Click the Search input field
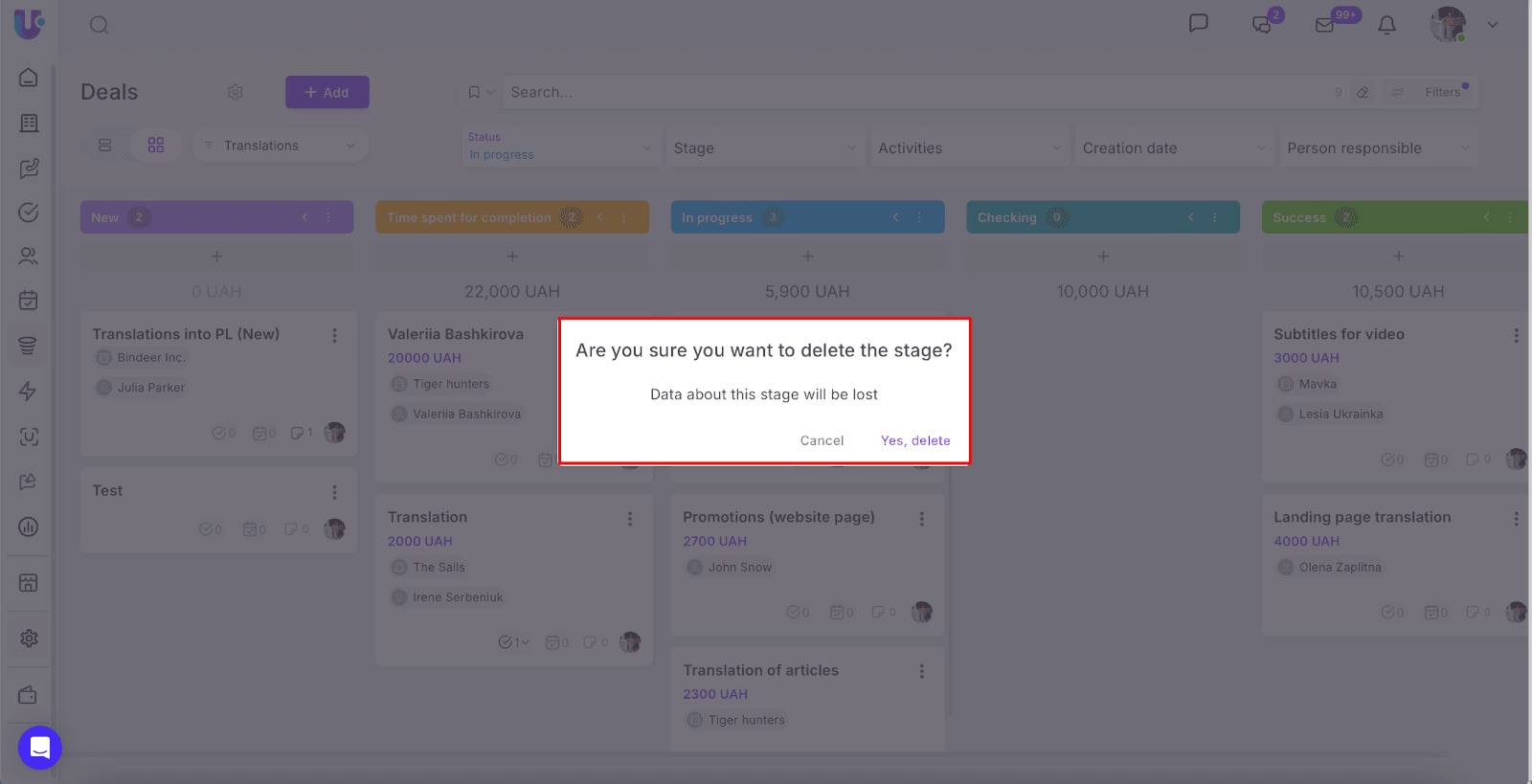The width and height of the screenshot is (1532, 784). click(x=910, y=92)
